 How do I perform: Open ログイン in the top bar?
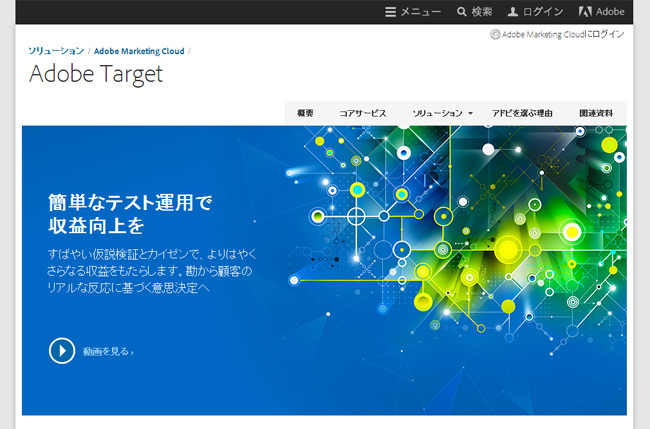543,12
